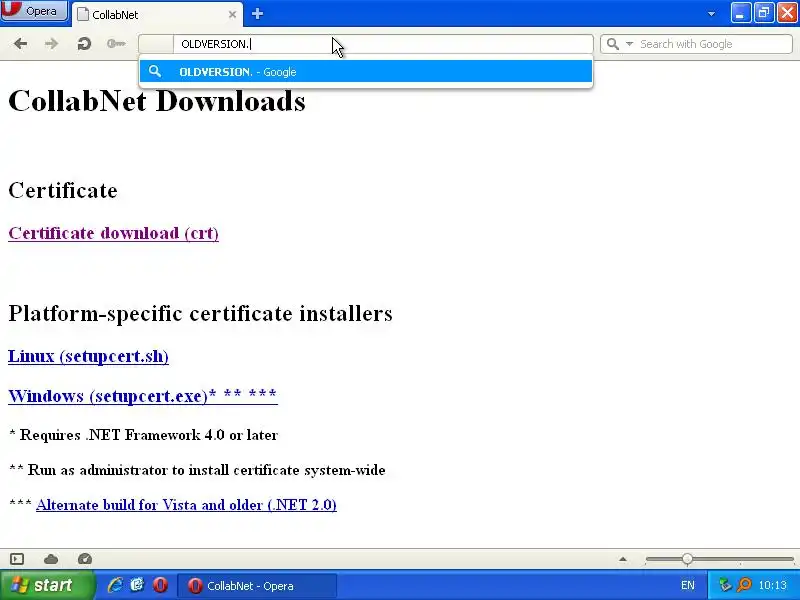Reload the current page
The height and width of the screenshot is (600, 800).
[x=84, y=44]
